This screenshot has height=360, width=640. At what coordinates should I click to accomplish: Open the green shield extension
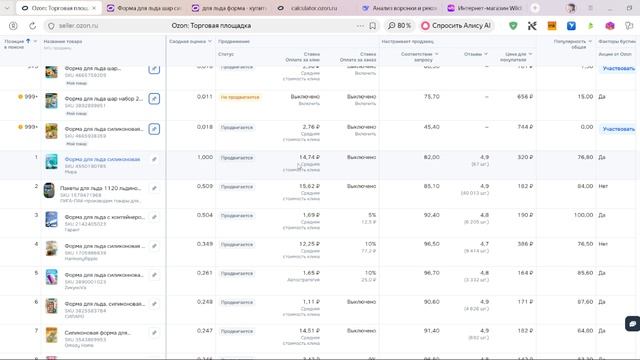tap(513, 26)
